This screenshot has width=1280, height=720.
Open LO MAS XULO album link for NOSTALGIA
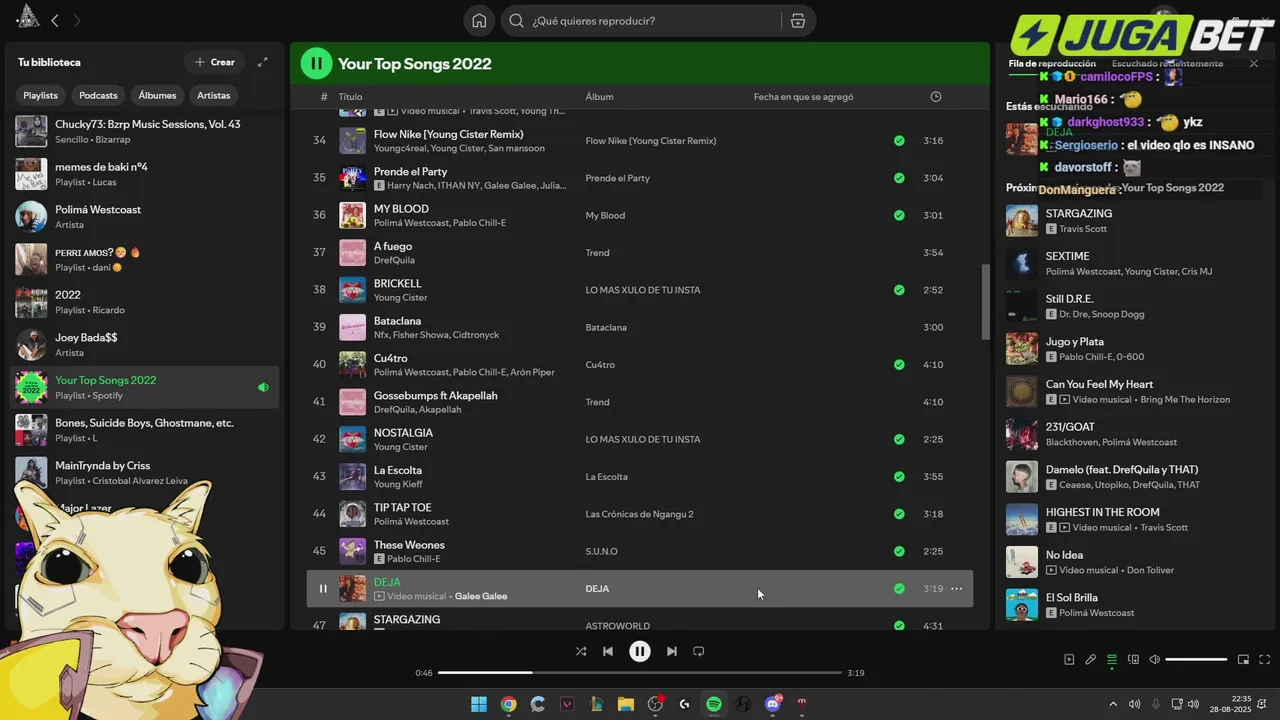642,439
